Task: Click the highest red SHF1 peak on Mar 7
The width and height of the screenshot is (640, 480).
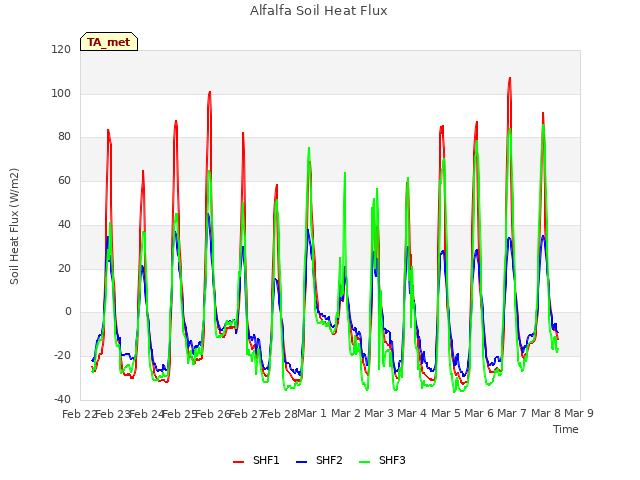Action: (510, 78)
